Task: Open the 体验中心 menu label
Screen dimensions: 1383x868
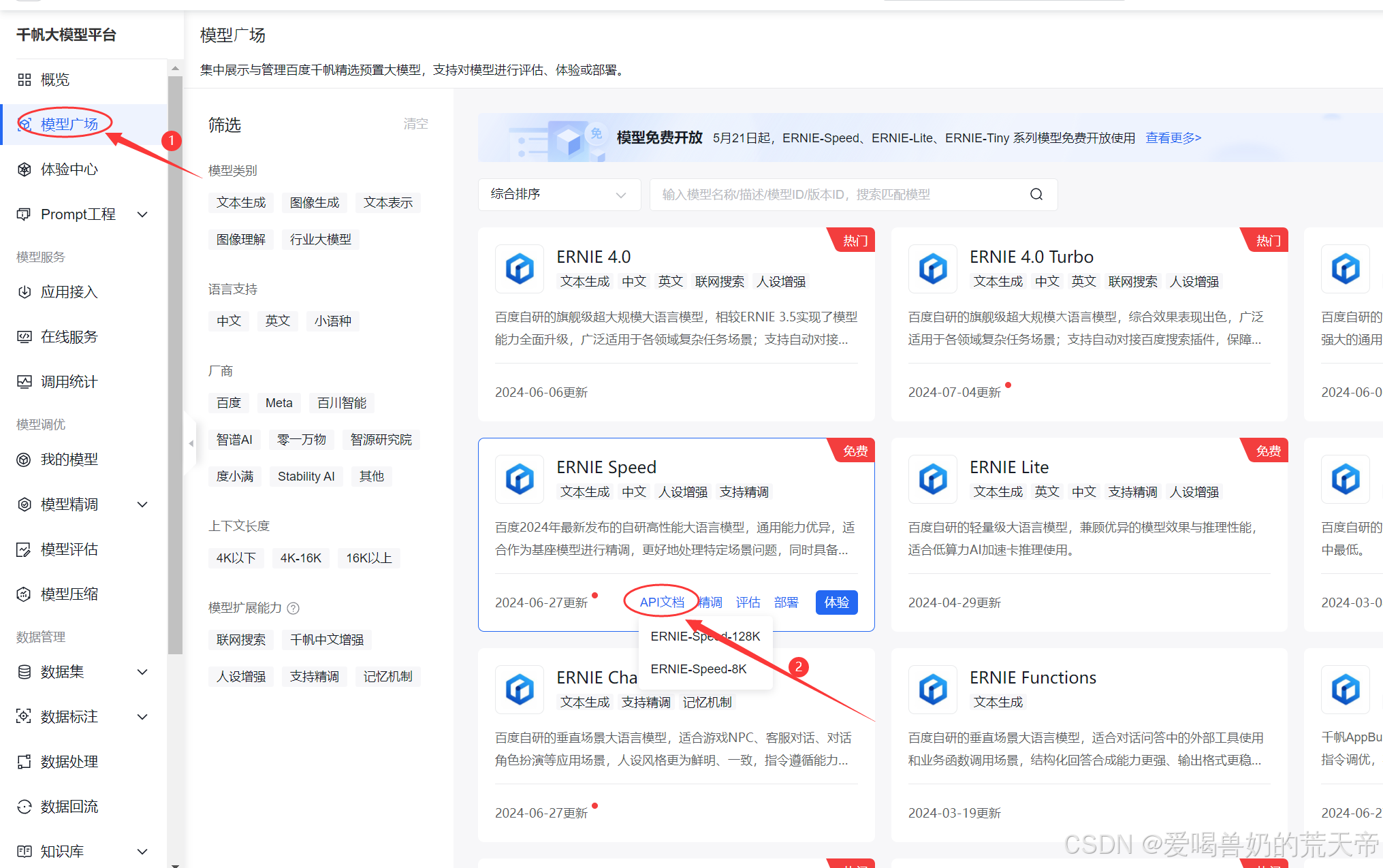Action: tap(69, 170)
